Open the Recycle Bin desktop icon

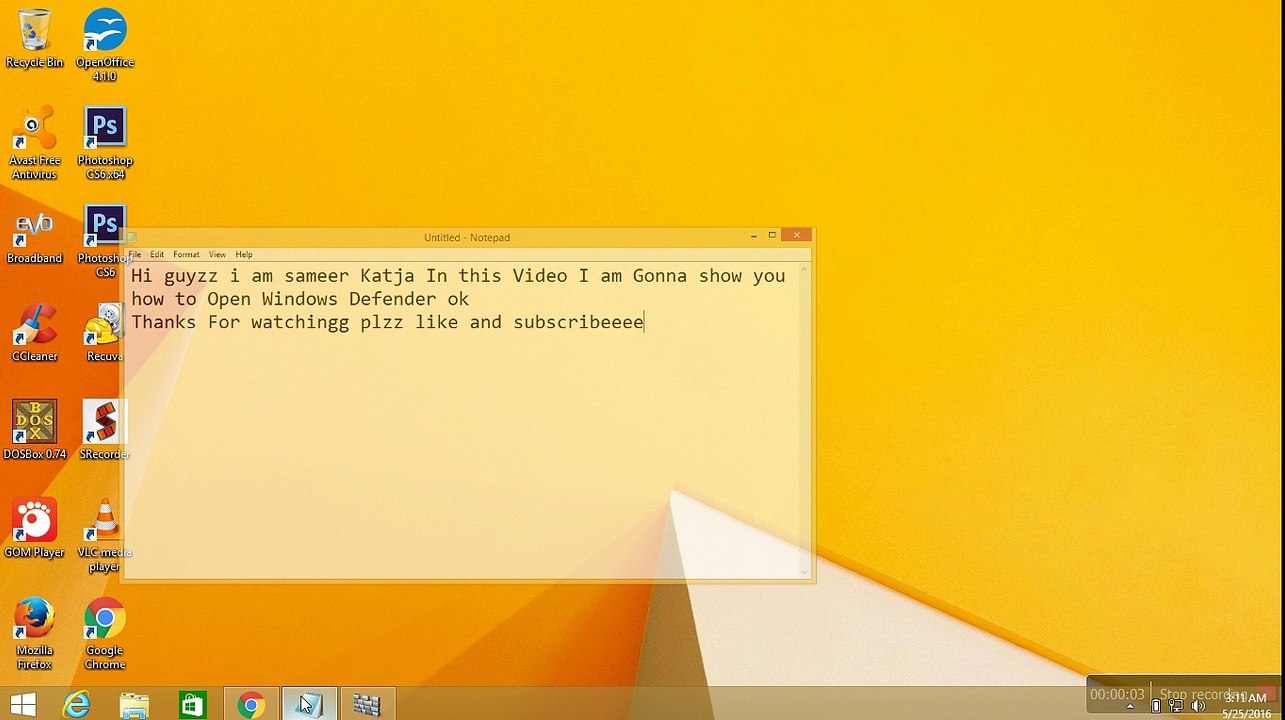coord(34,38)
